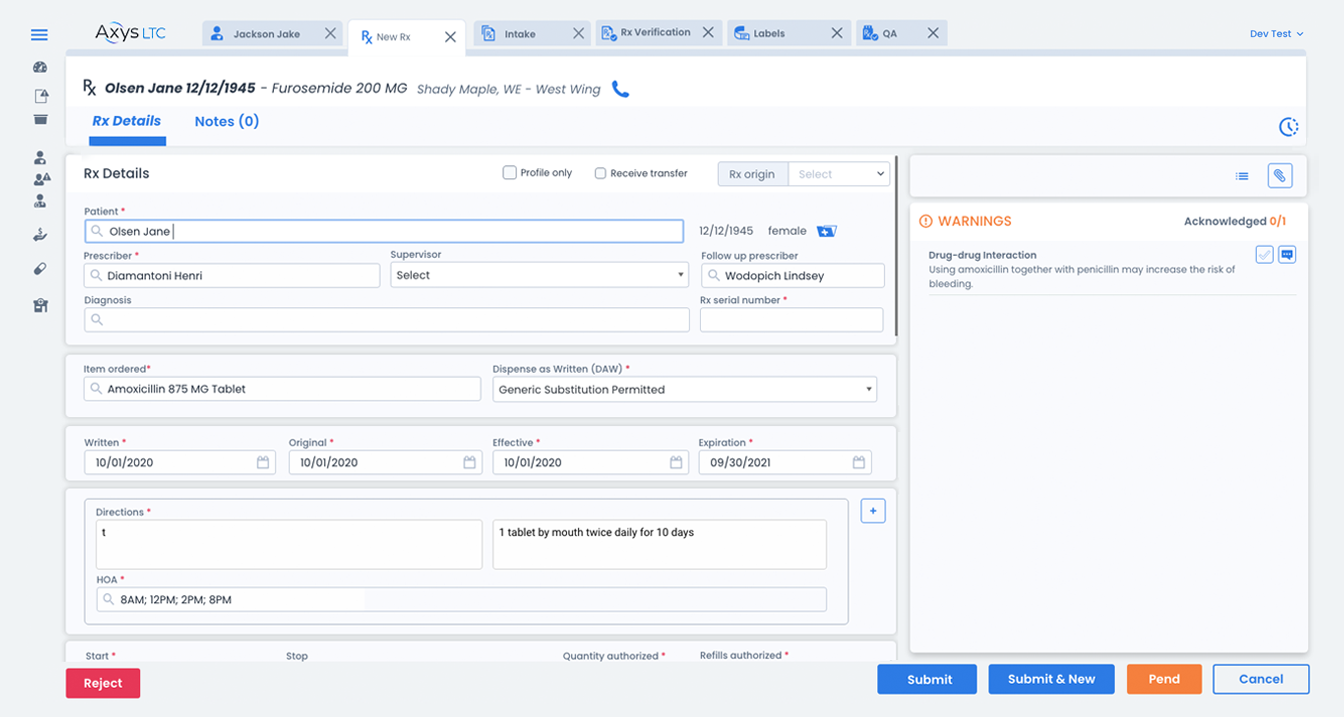Click the Item ordered field with Amoxicillin

(x=283, y=389)
